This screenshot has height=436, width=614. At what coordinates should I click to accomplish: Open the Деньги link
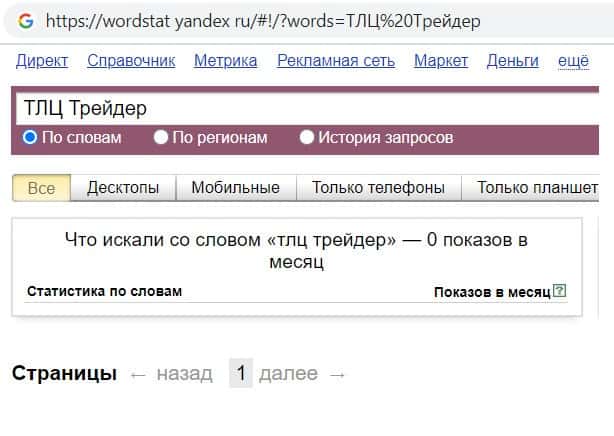click(x=513, y=61)
